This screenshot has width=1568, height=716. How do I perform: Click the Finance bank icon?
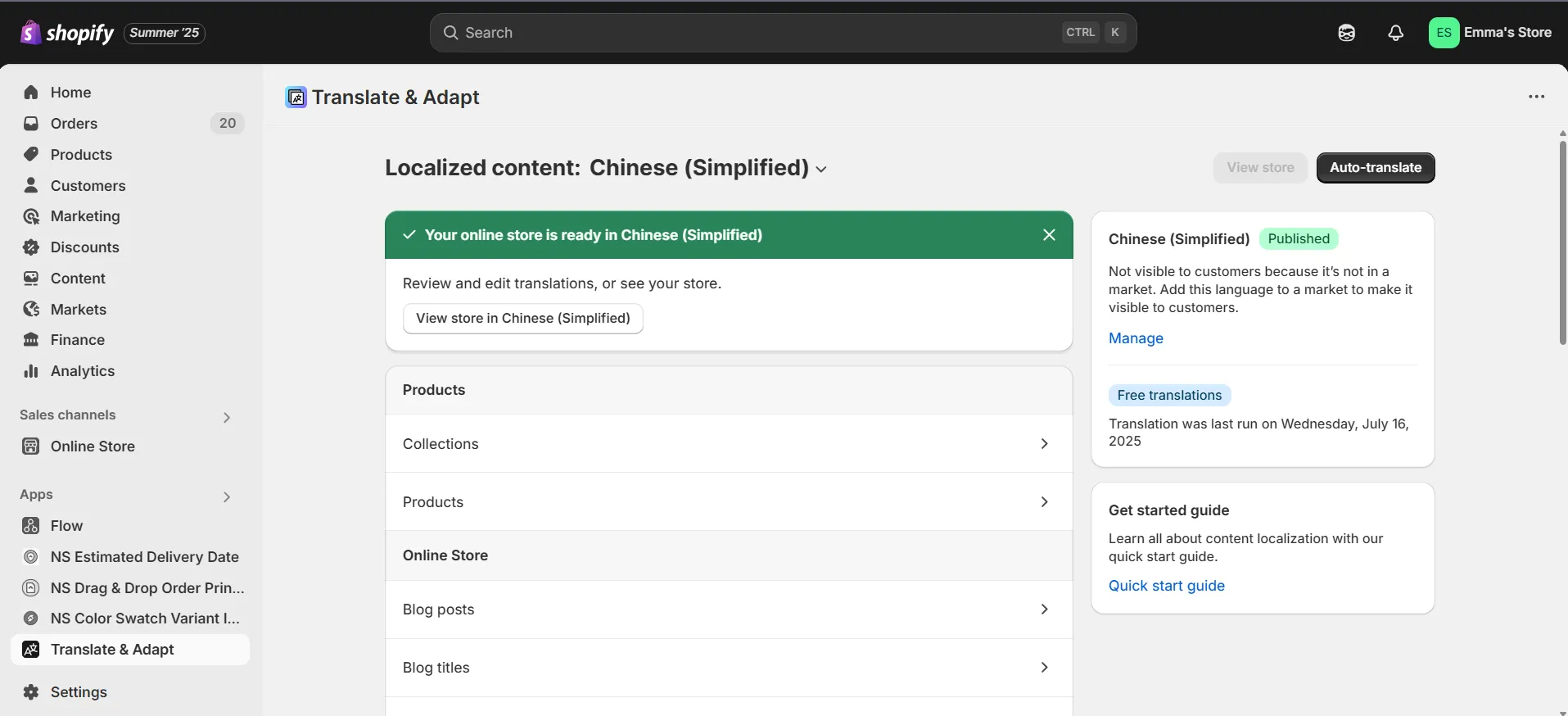31,340
